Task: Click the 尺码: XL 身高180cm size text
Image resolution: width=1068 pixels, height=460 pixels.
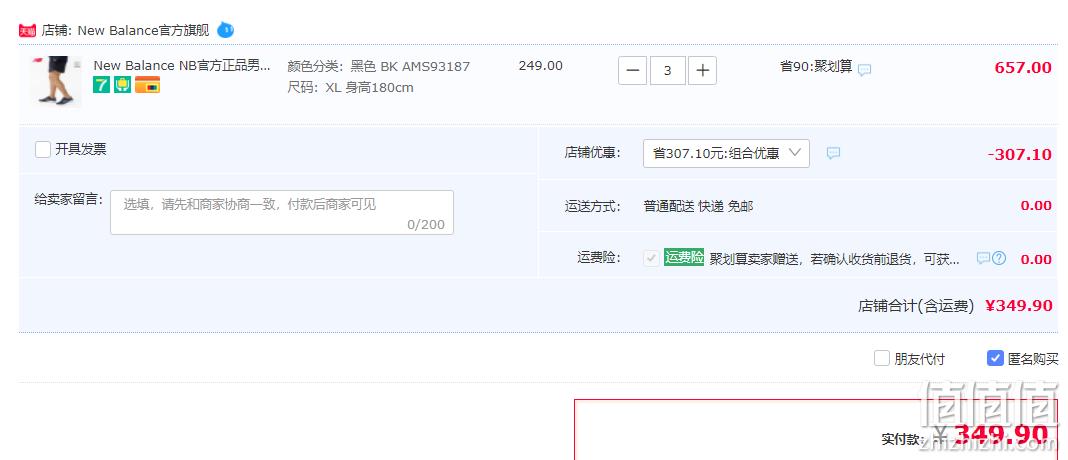Action: coord(350,87)
